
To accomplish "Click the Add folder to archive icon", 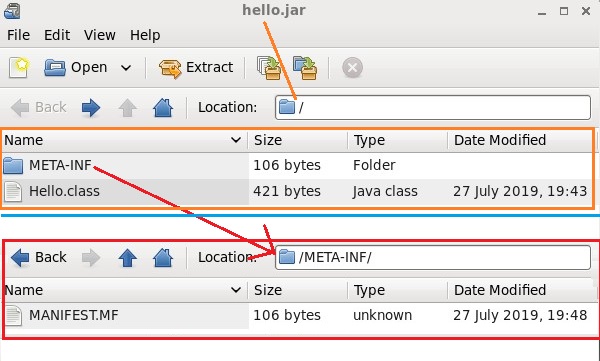I will 305,68.
